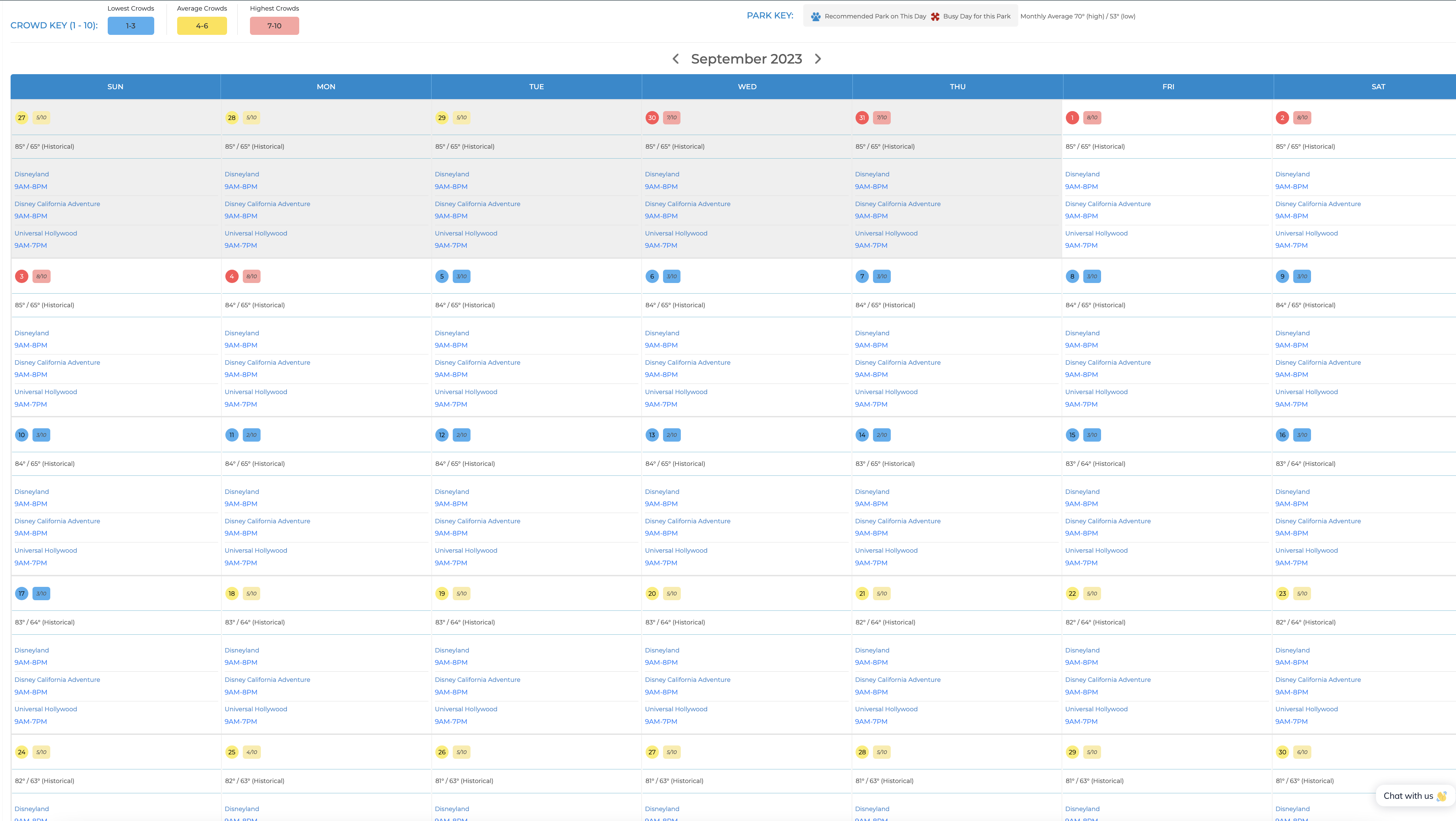
Task: Select the red date circle 3 on Sunday
Action: (x=22, y=276)
